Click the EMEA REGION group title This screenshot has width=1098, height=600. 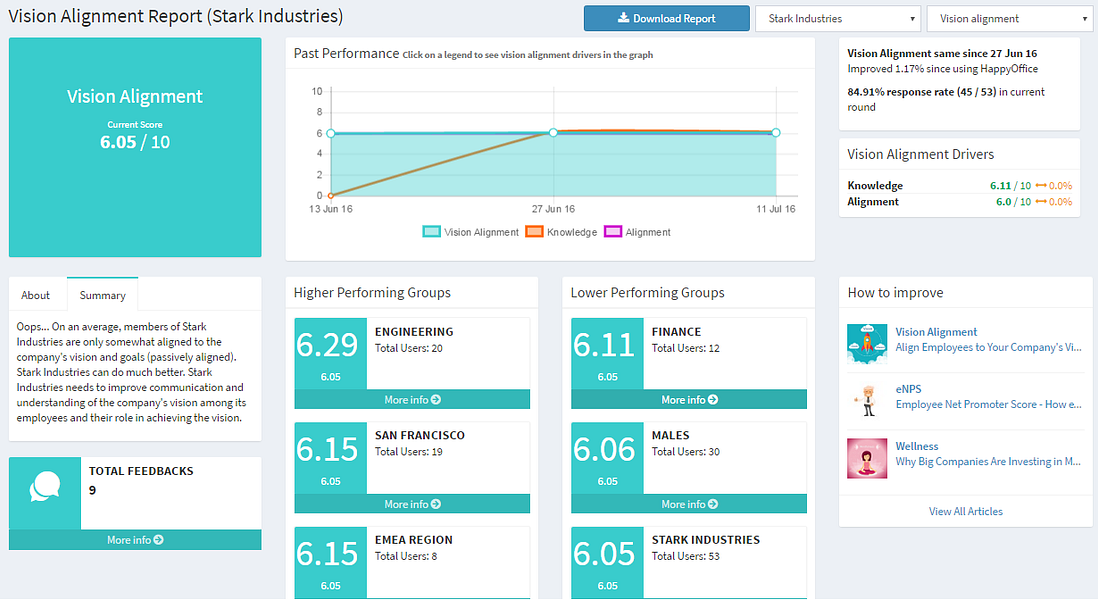click(413, 540)
